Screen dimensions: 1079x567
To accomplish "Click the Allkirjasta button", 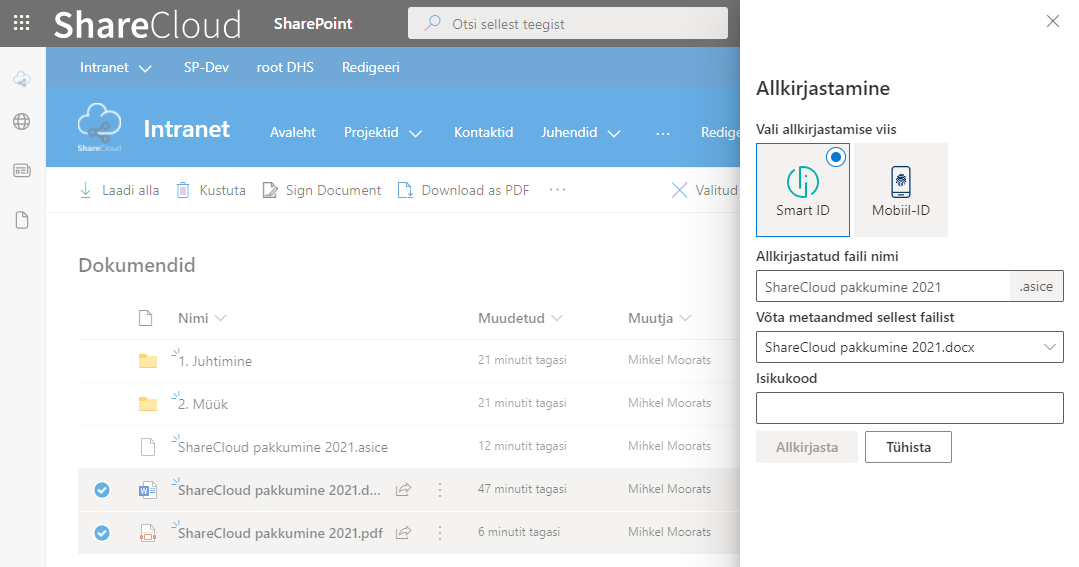I will click(806, 447).
